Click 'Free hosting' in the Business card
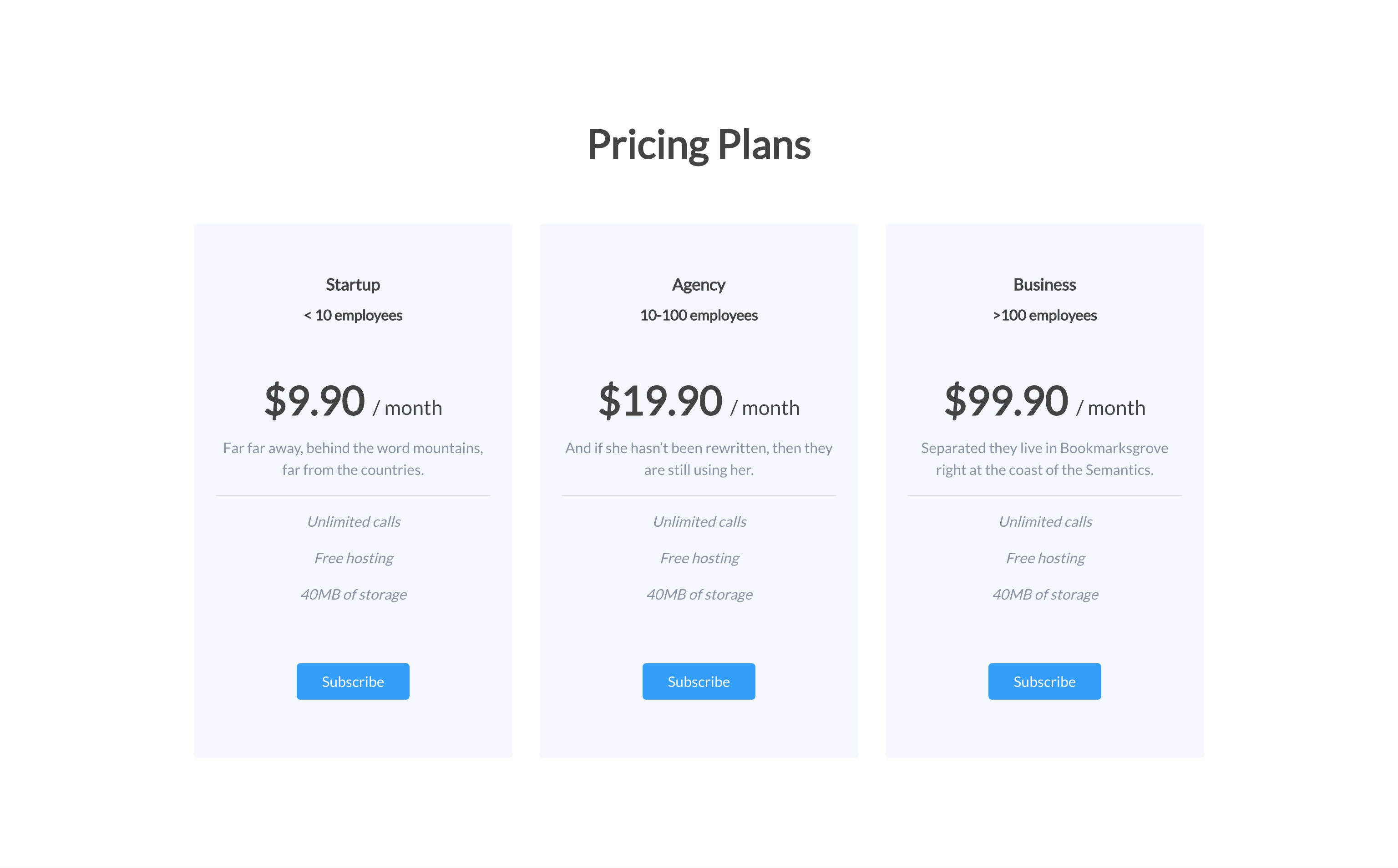 [x=1045, y=558]
